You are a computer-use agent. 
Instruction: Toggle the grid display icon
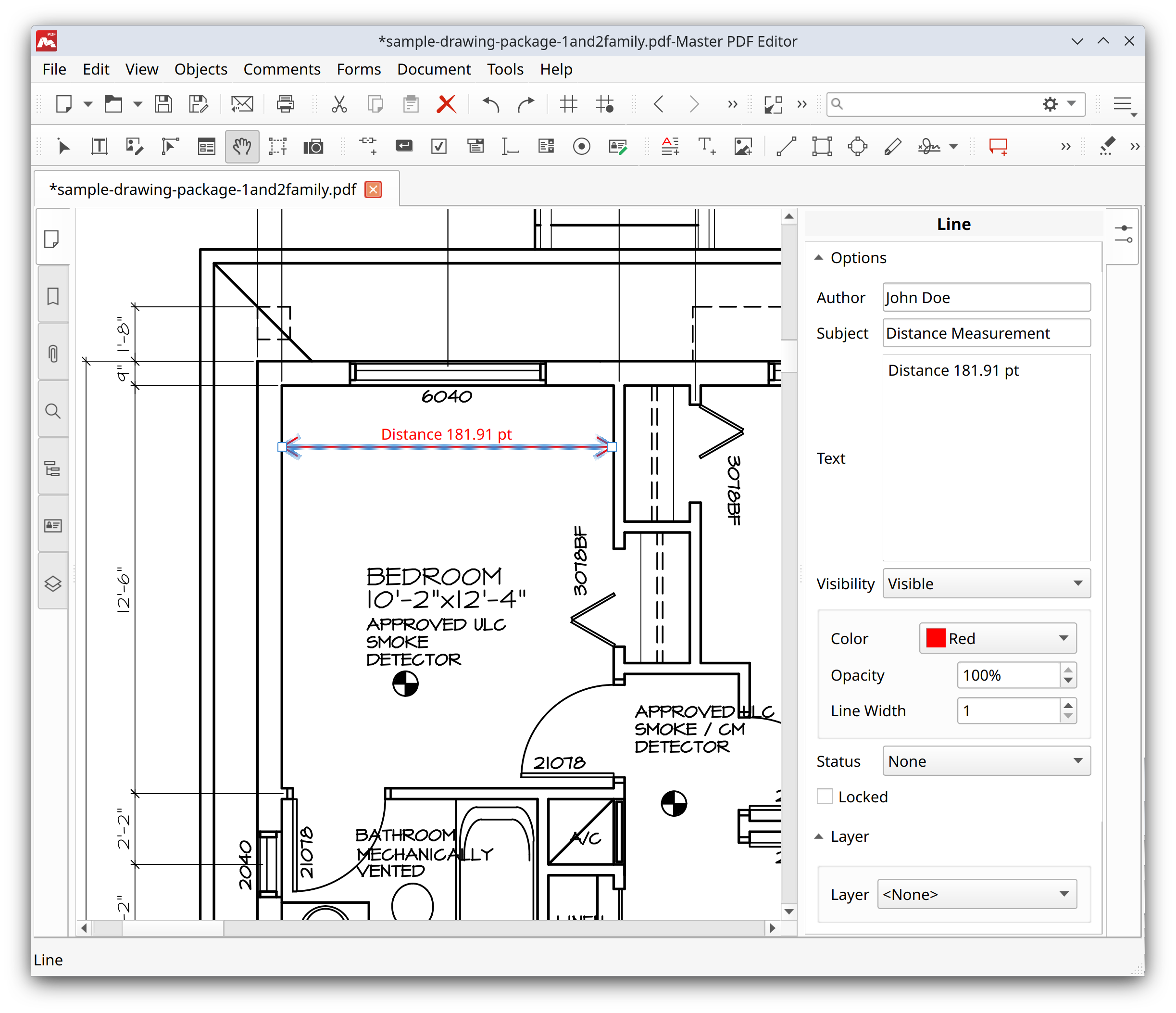pyautogui.click(x=569, y=104)
